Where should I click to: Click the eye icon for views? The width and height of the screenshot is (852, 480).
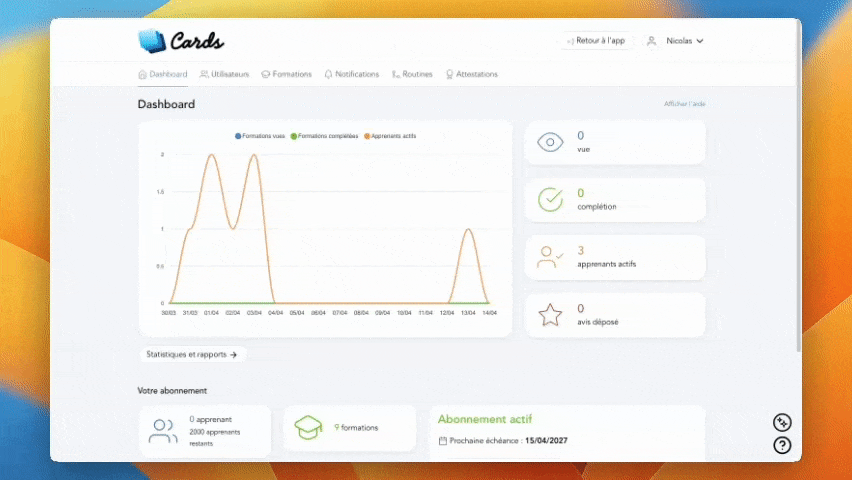click(x=550, y=142)
